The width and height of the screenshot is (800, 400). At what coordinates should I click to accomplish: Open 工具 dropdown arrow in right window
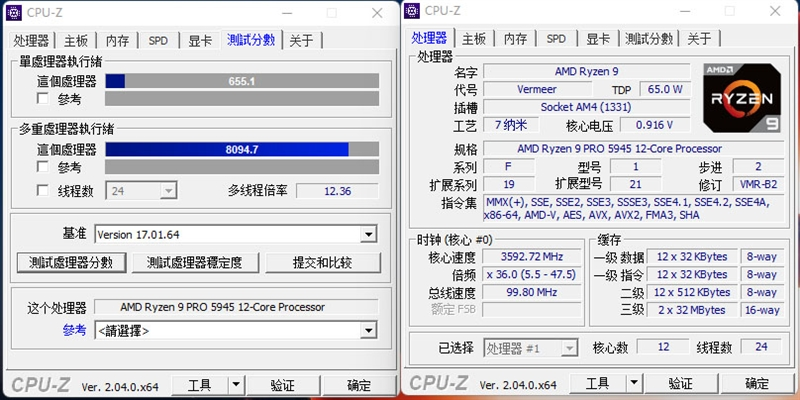[x=634, y=383]
